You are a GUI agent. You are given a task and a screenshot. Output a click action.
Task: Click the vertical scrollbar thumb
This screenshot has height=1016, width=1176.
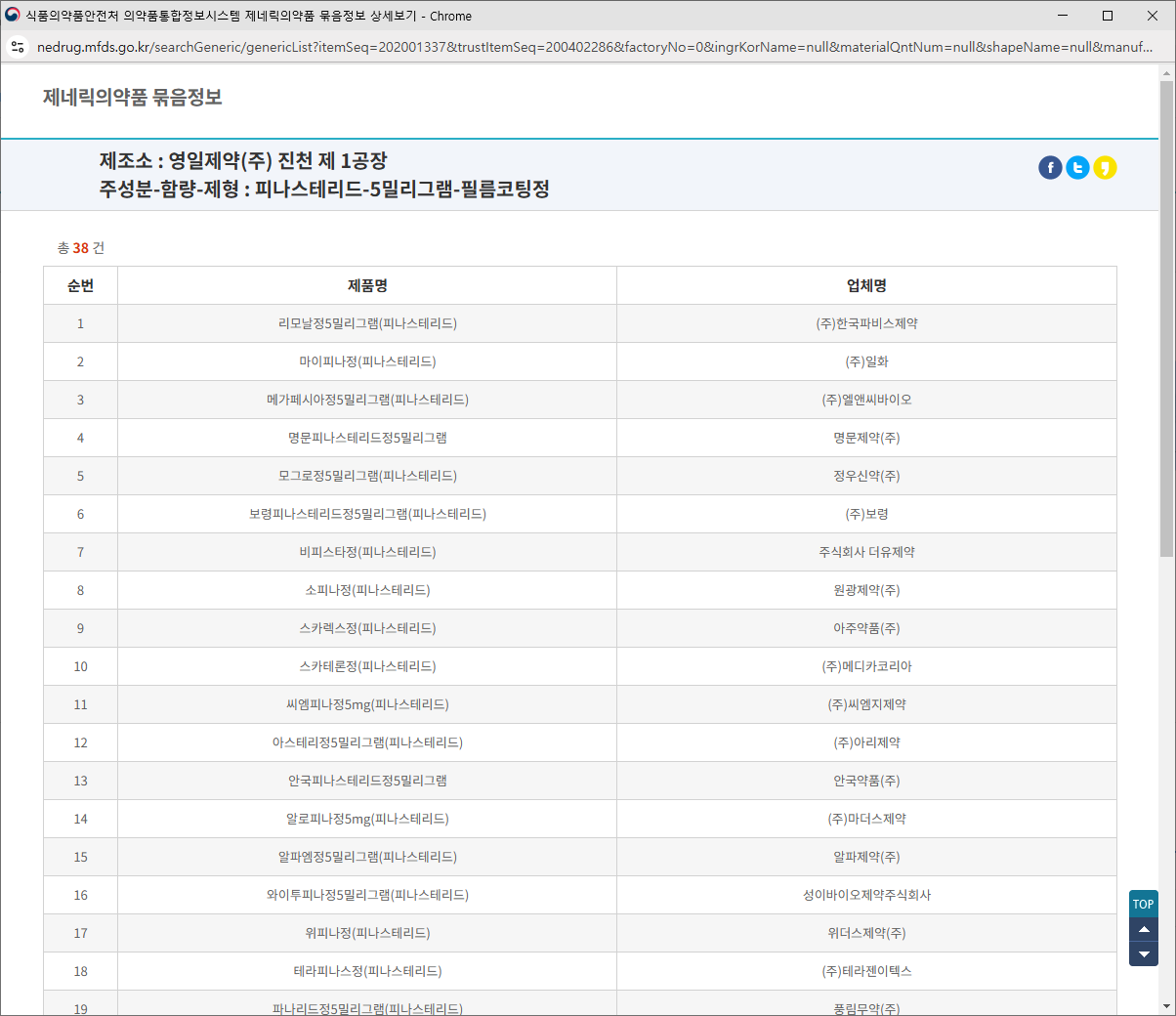click(x=1167, y=319)
